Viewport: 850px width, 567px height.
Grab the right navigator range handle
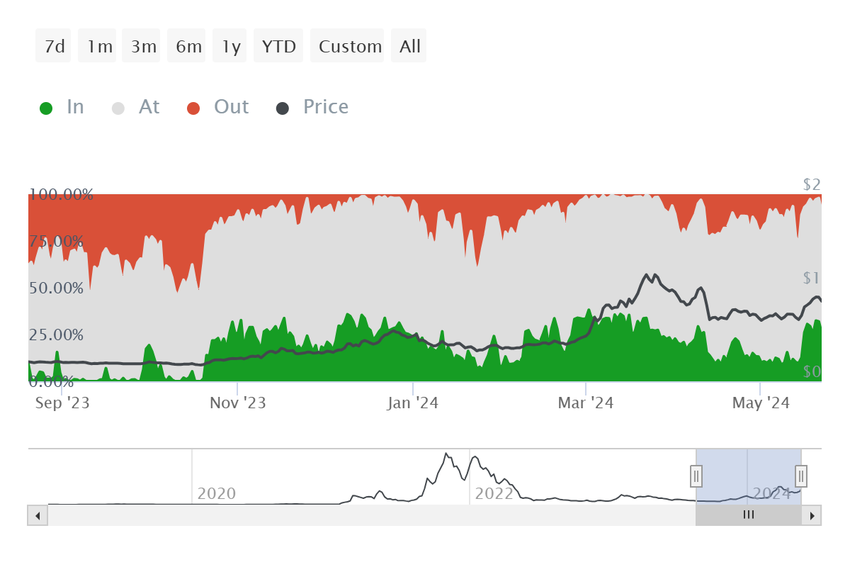coord(801,476)
